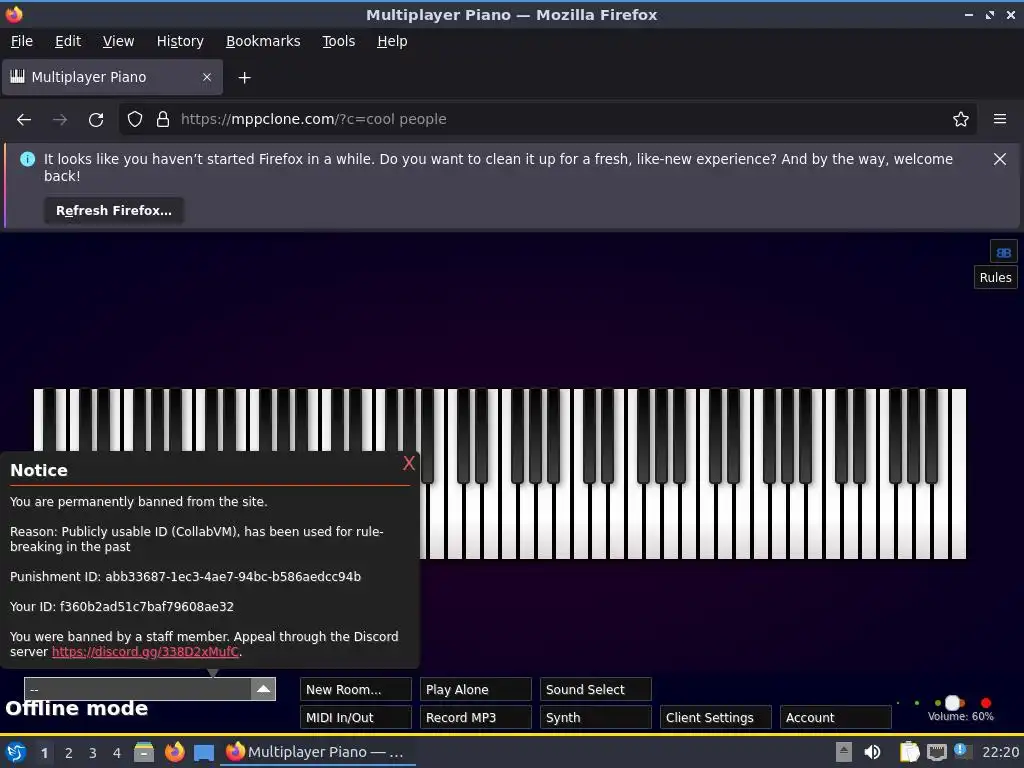Open Client Settings
The width and height of the screenshot is (1024, 768).
[716, 717]
